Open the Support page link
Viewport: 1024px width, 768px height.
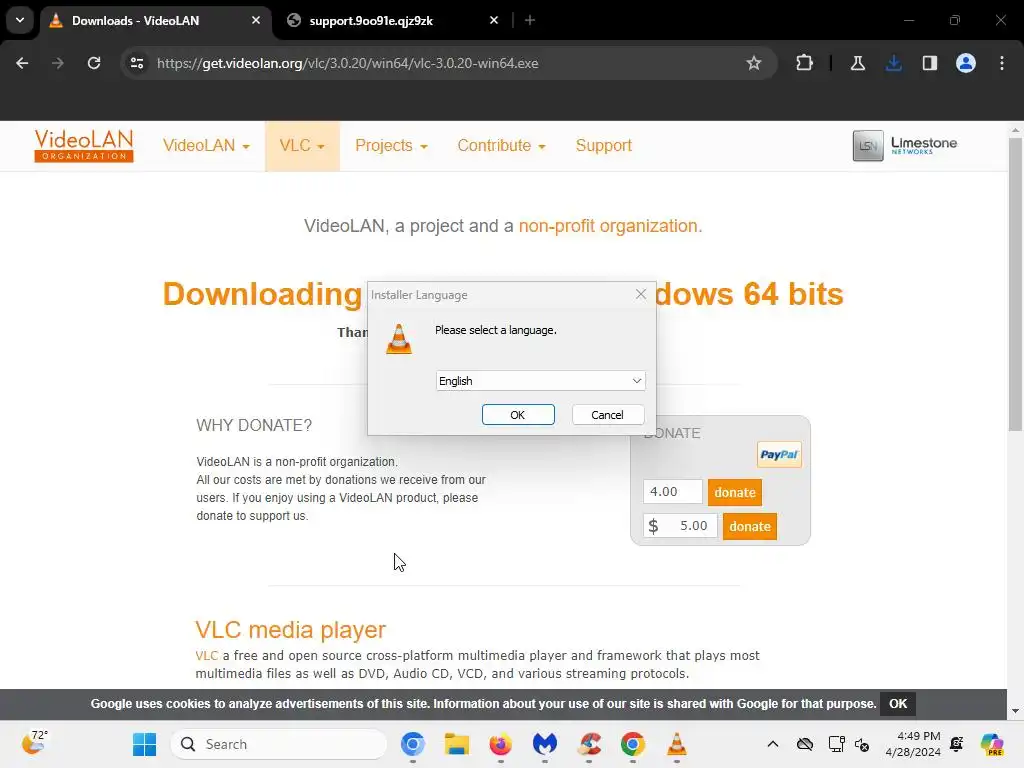[603, 146]
